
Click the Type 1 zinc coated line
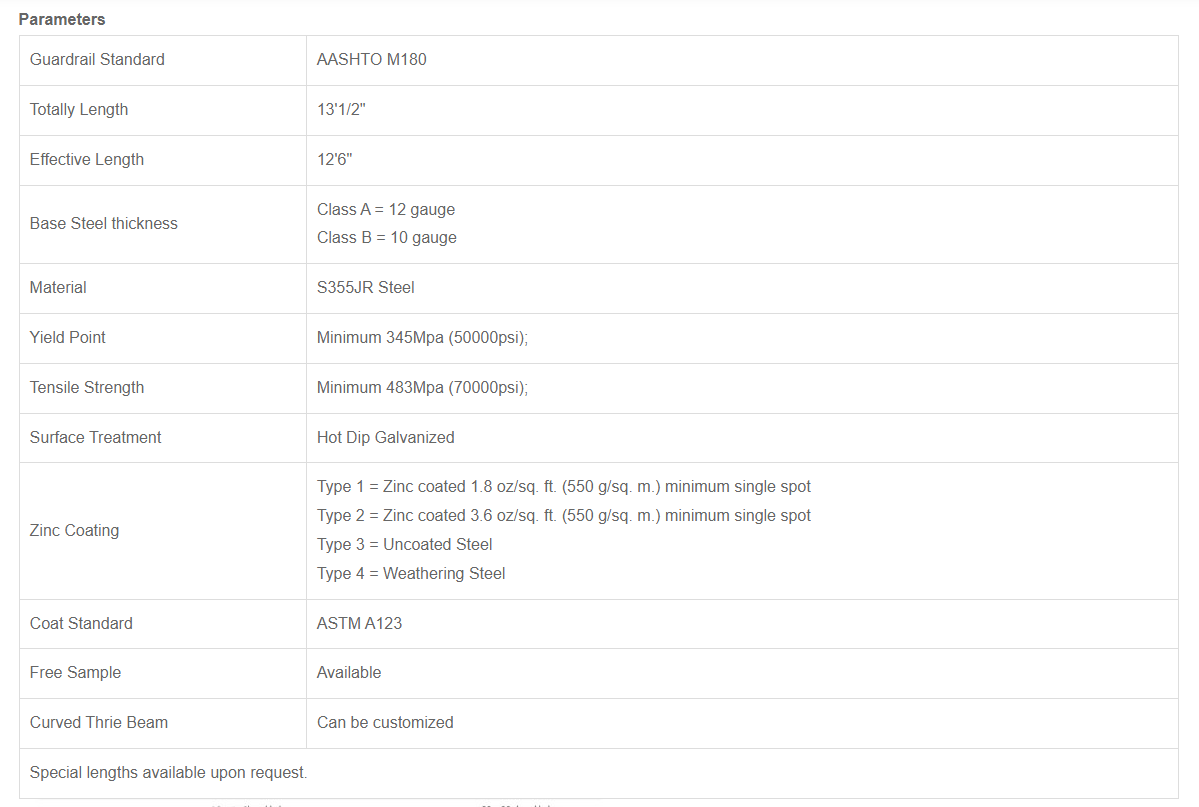[x=563, y=486]
